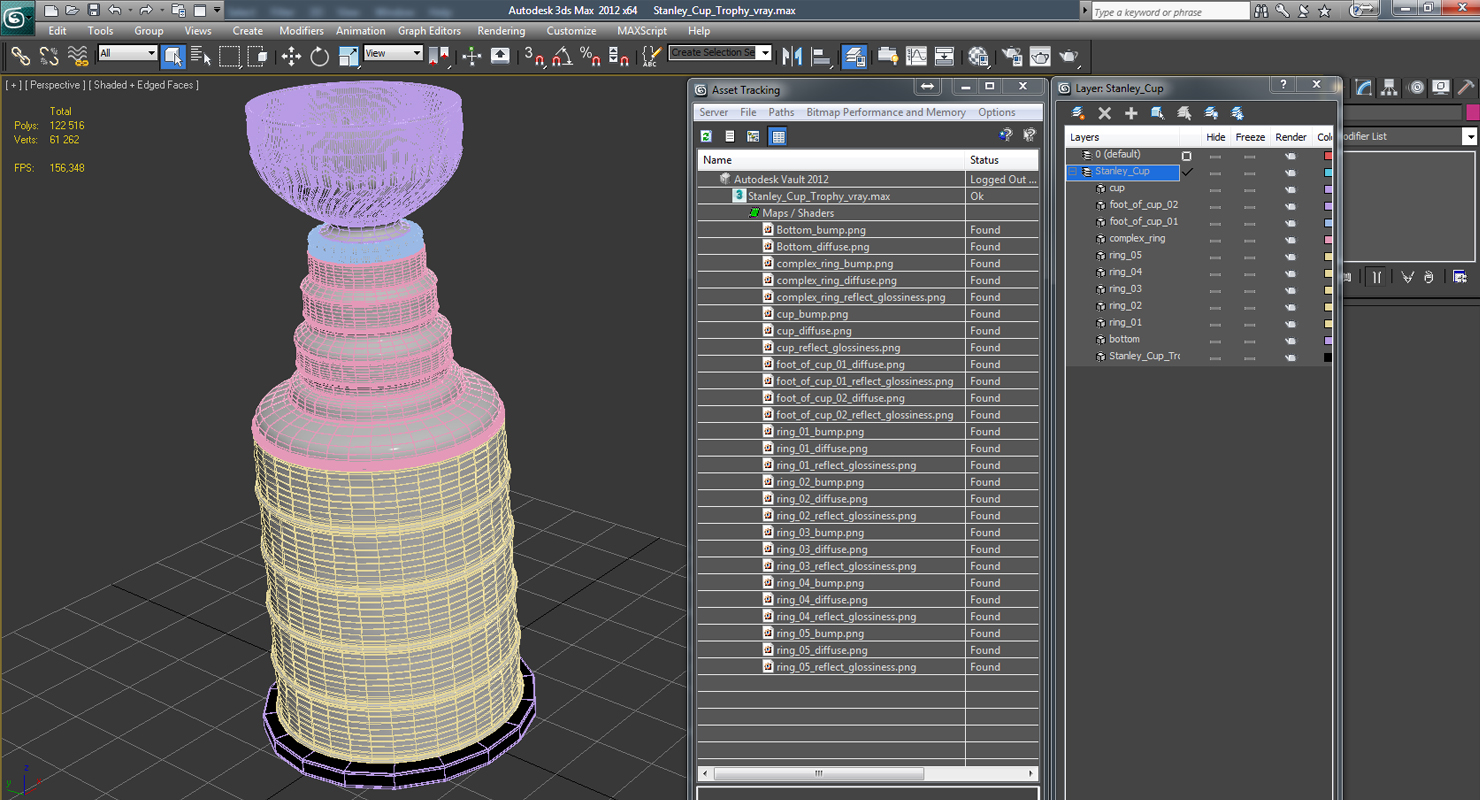Open the Curve Editor from toolbar
Viewport: 1480px width, 800px height.
(x=916, y=56)
